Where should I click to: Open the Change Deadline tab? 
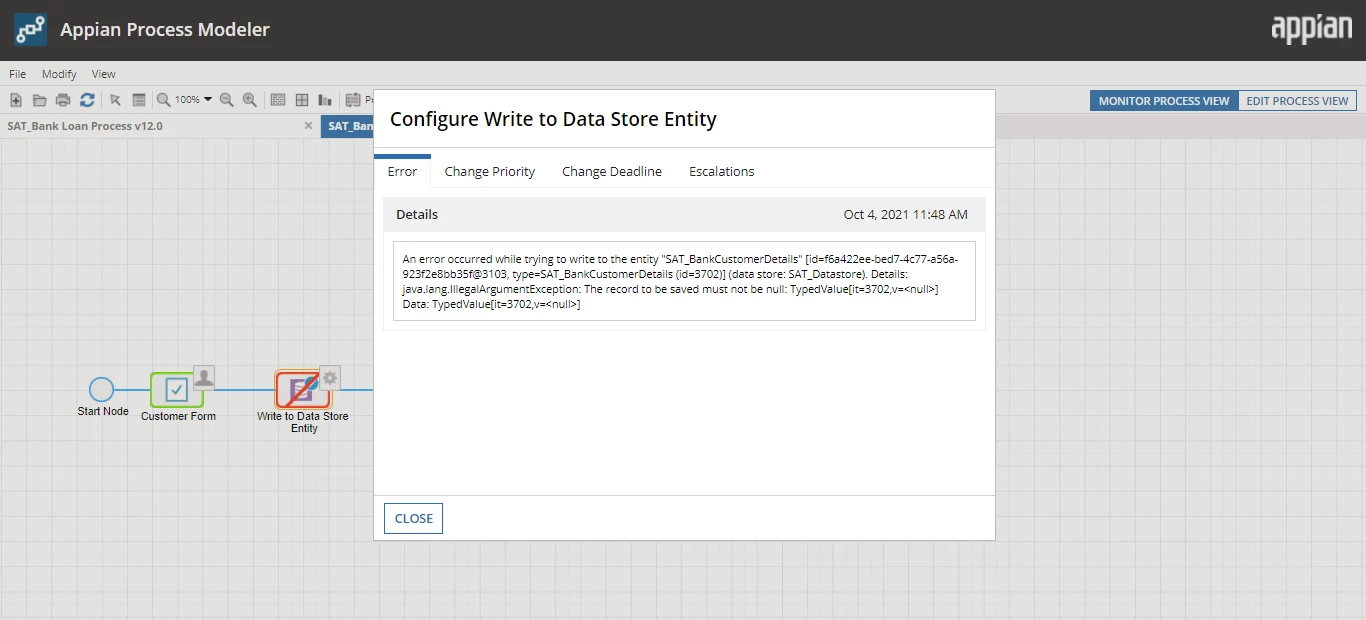pyautogui.click(x=612, y=171)
